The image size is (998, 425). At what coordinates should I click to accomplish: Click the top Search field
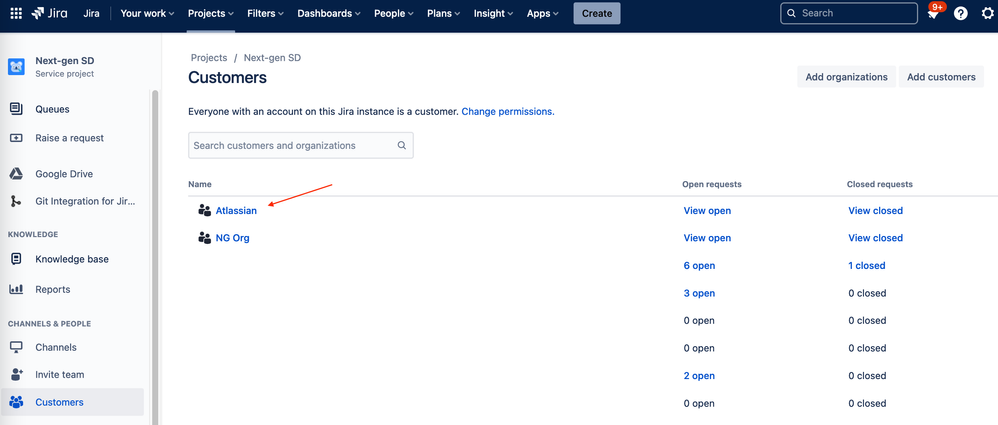[849, 13]
